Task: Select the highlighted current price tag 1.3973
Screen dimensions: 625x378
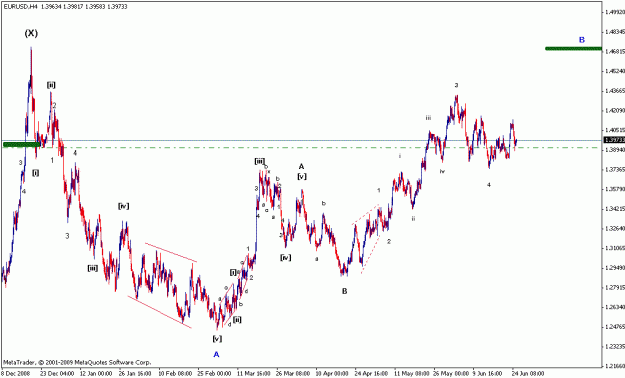Action: click(x=614, y=140)
